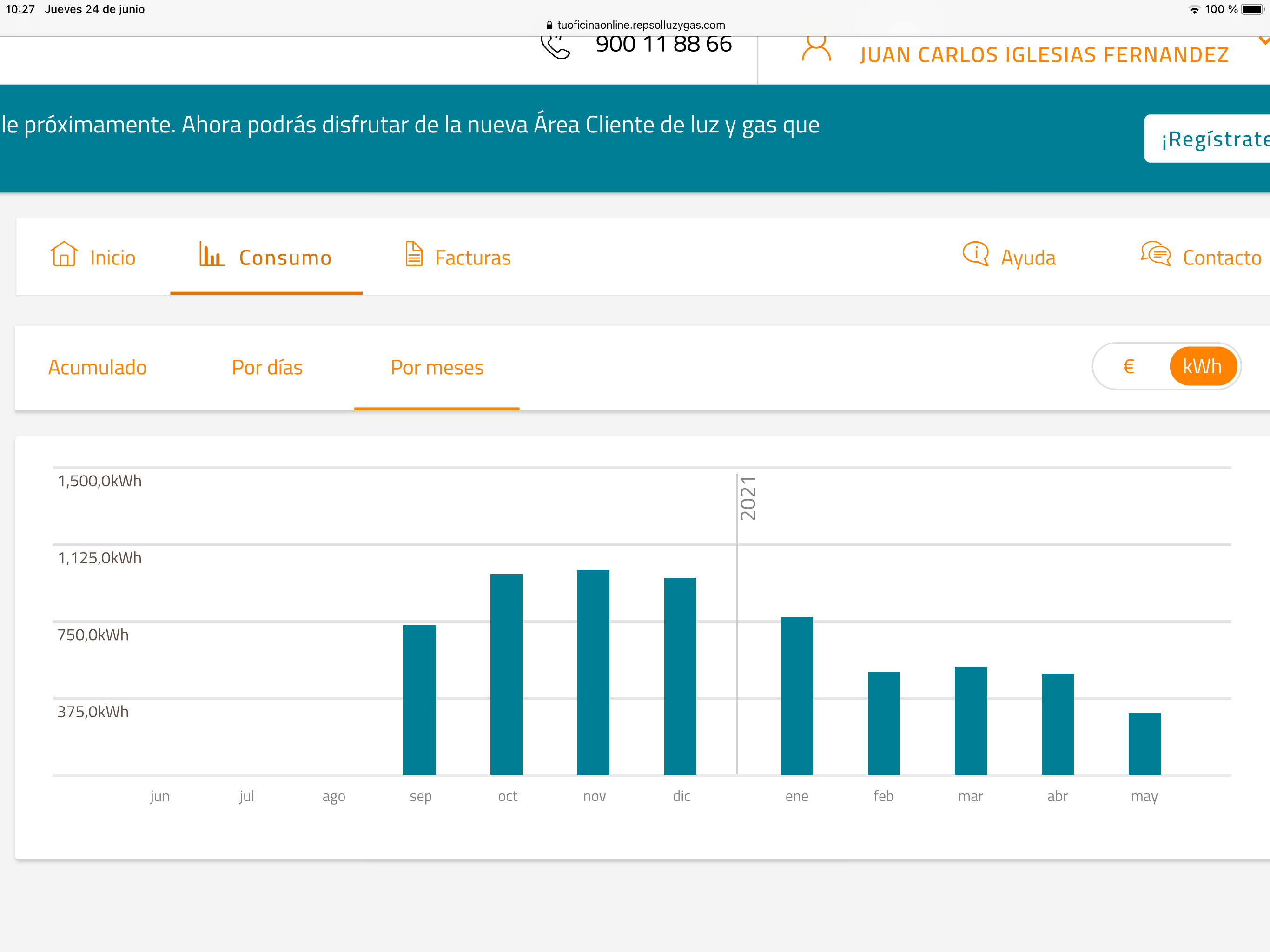Open the Inicio home icon

tap(64, 254)
